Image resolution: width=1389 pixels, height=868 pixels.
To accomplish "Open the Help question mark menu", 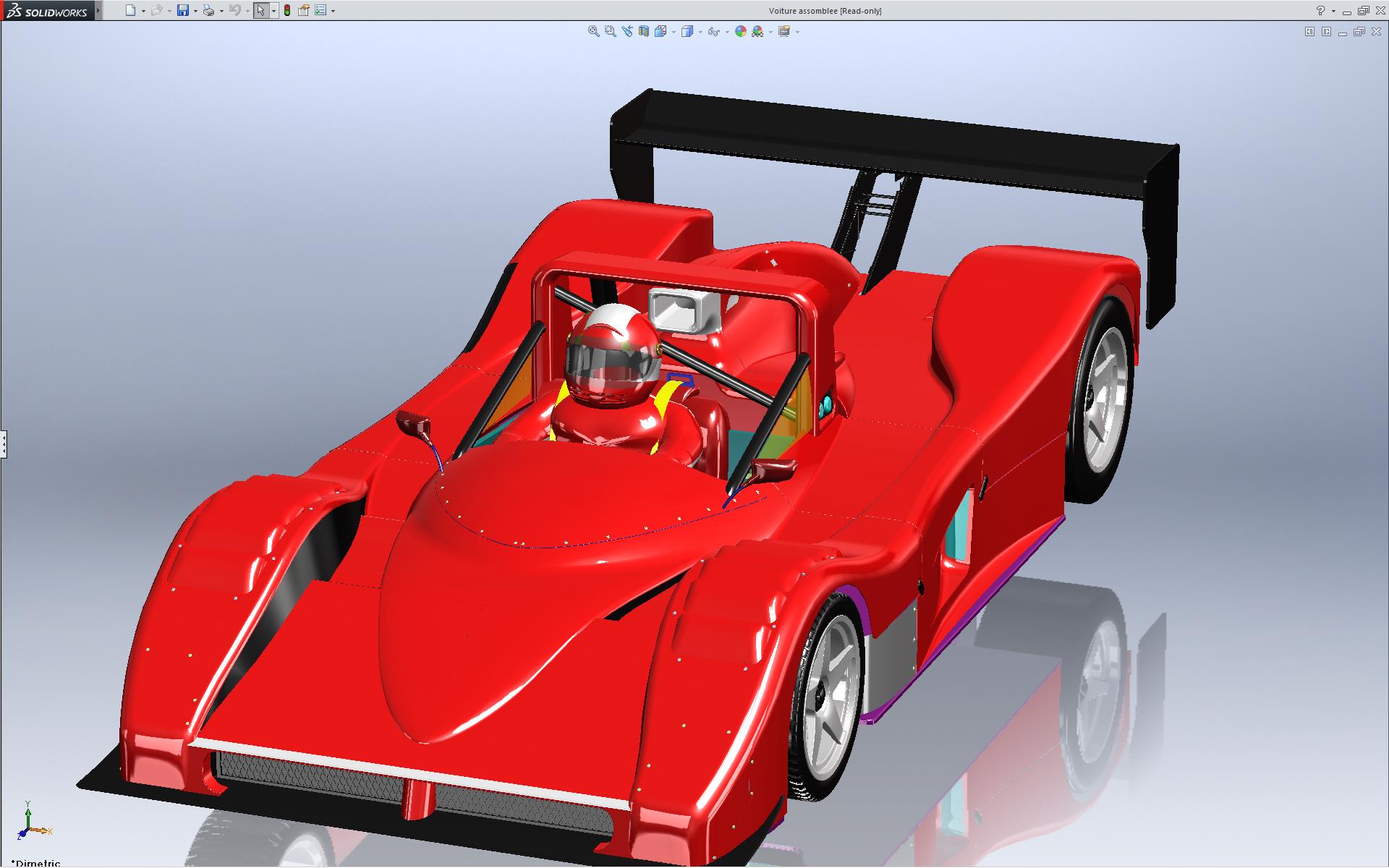I will click(1320, 11).
